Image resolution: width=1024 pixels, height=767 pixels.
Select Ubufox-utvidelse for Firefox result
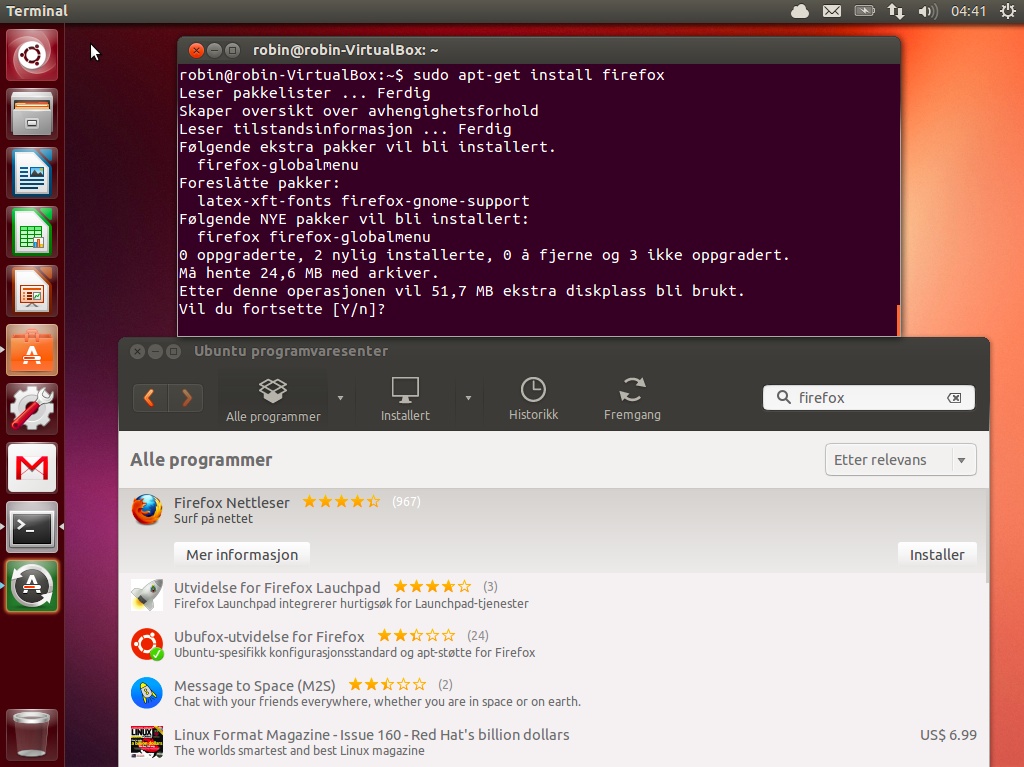552,644
